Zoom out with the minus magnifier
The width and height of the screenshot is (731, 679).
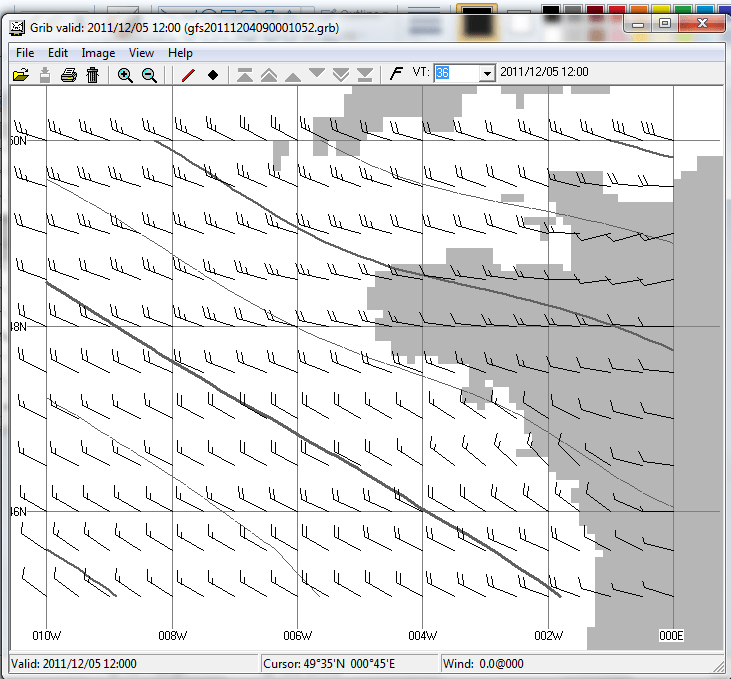149,75
